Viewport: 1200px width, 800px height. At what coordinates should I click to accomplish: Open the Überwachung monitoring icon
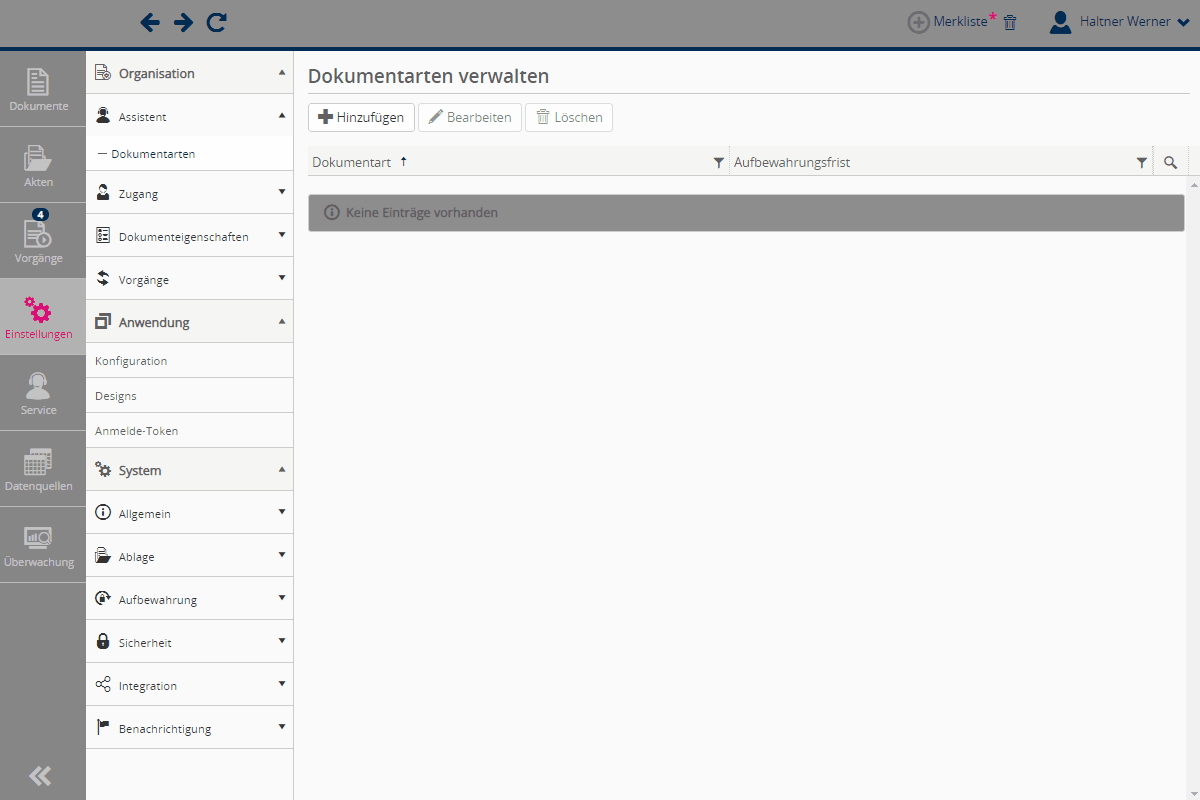(x=39, y=545)
